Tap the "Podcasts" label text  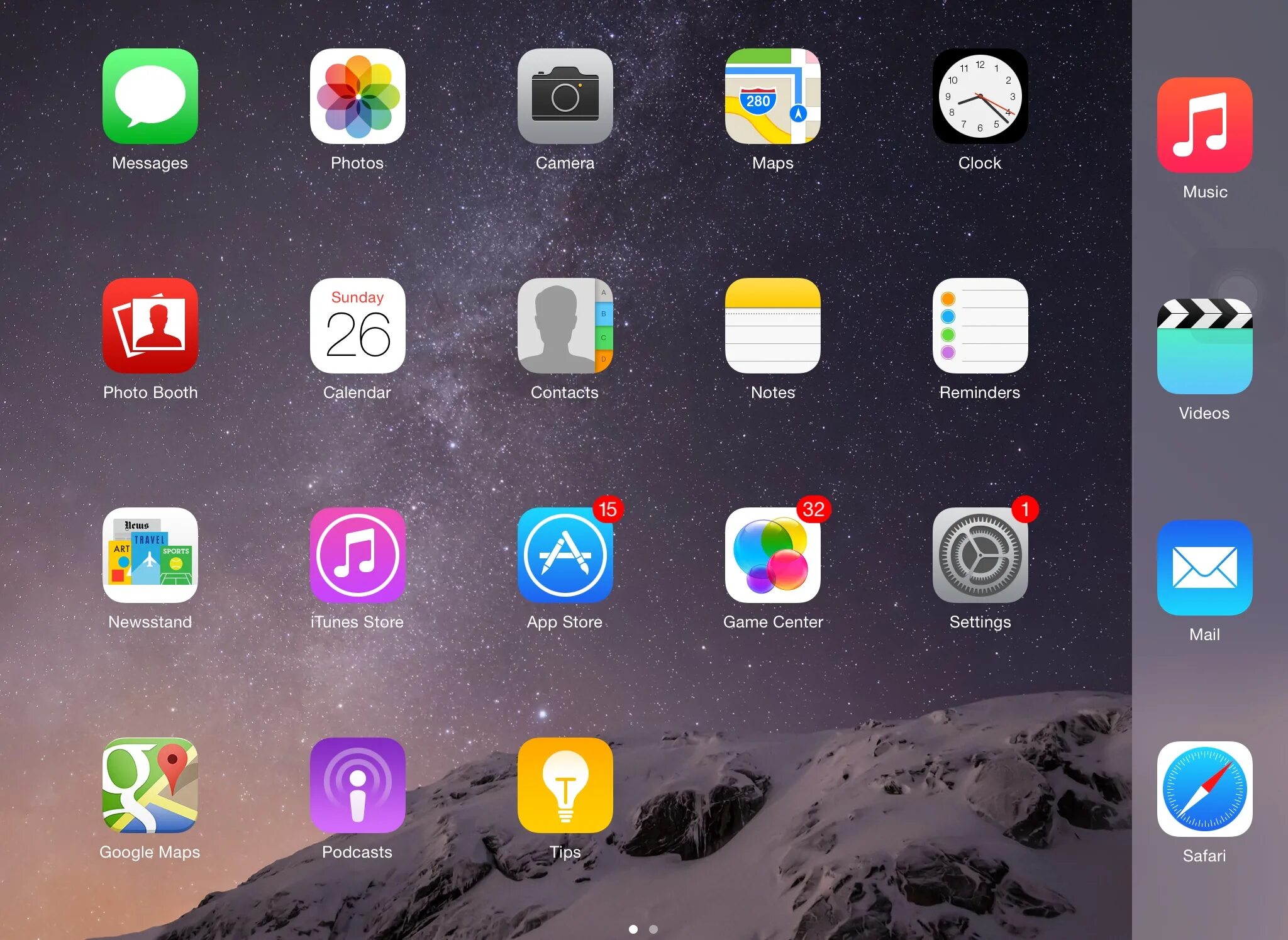pos(357,852)
